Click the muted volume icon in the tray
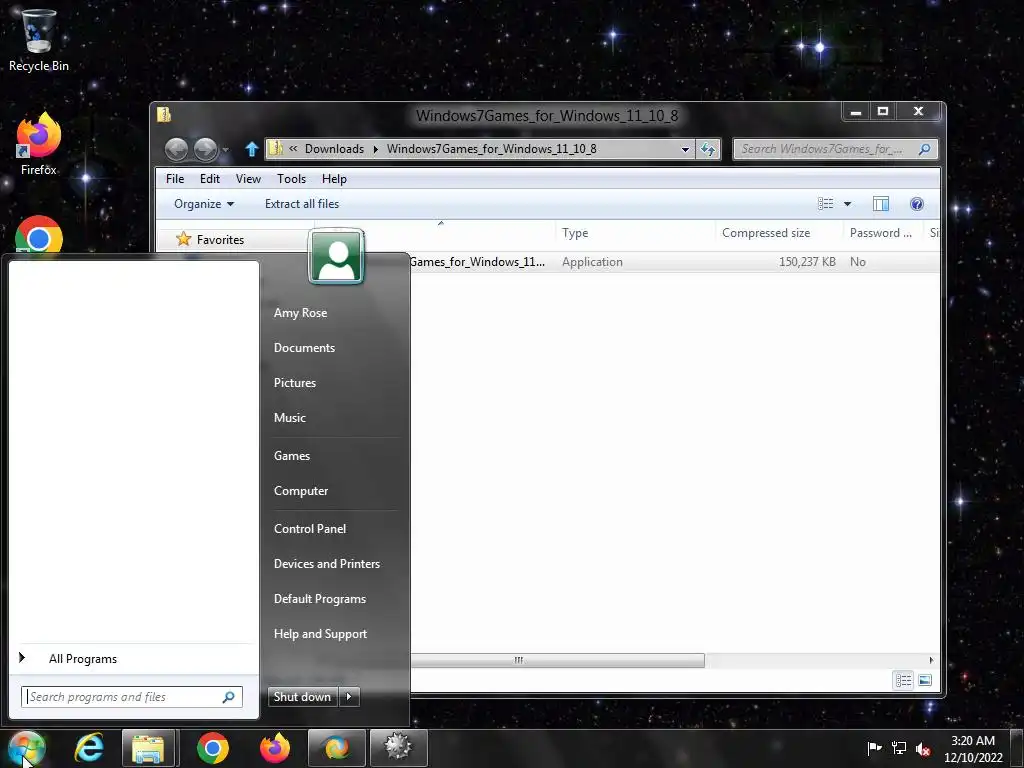Viewport: 1024px width, 768px height. (923, 748)
